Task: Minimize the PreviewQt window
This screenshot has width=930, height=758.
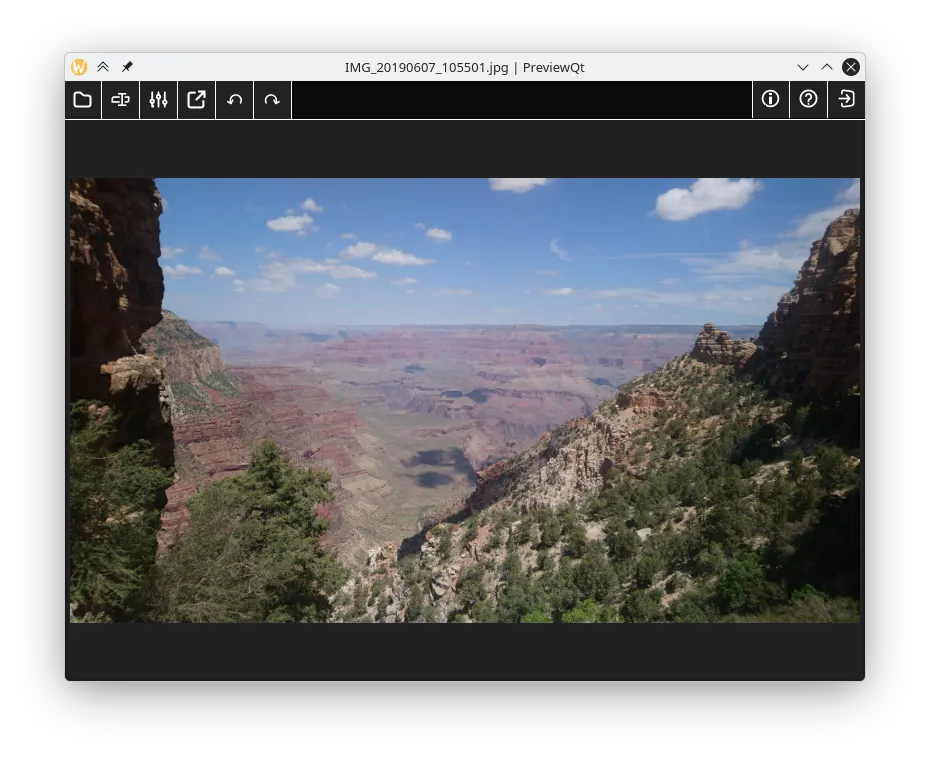Action: 803,67
